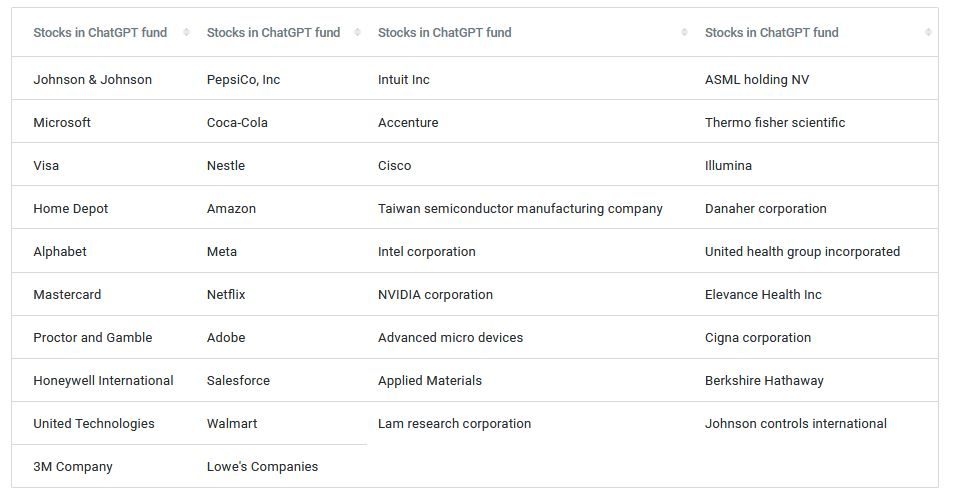This screenshot has height=501, width=959.
Task: Select the Johnson & Johnson cell
Action: (98, 79)
